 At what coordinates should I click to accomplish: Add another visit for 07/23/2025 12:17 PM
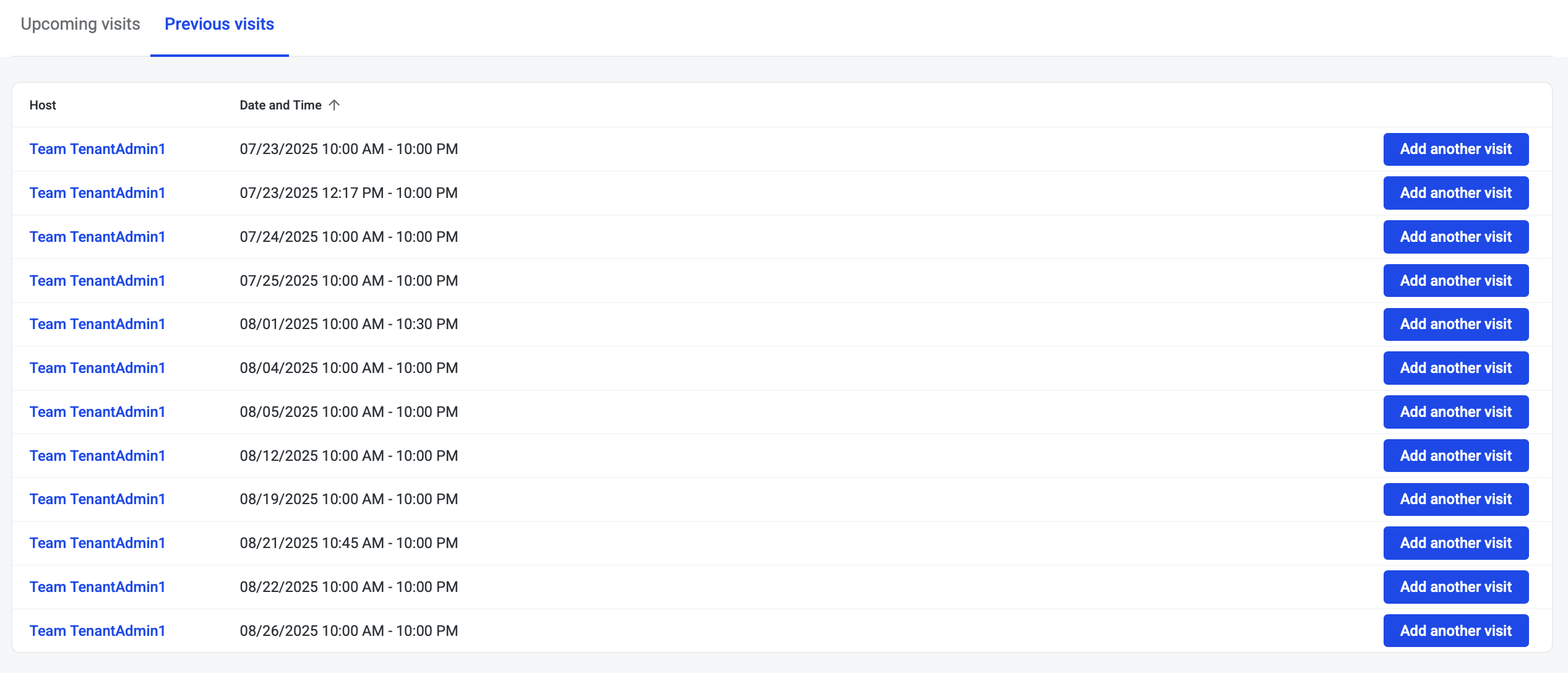pos(1455,193)
